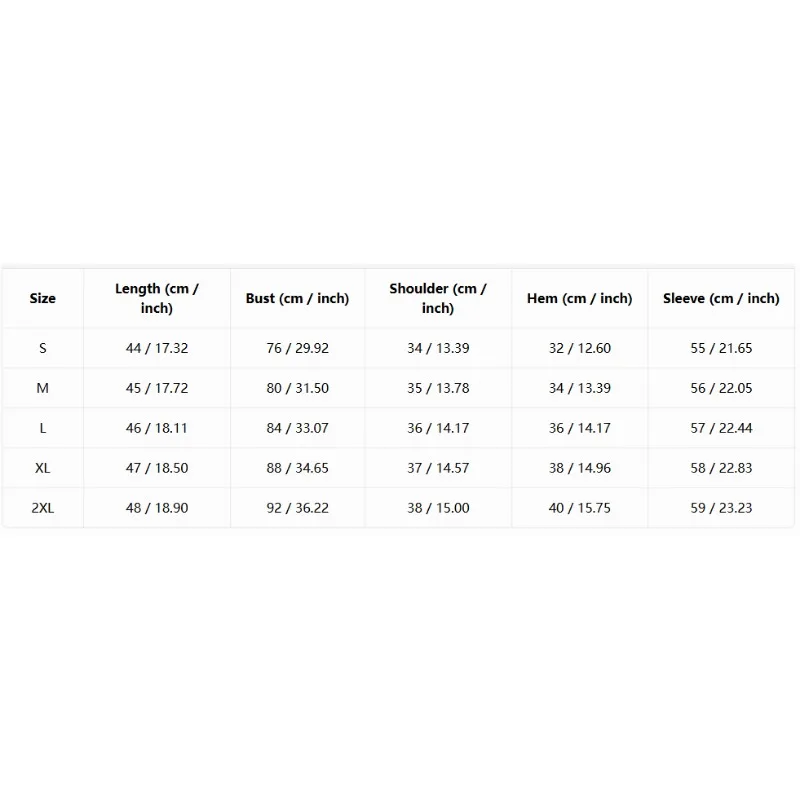Select the Length (cm / inch) header
This screenshot has height=800, width=800.
pyautogui.click(x=157, y=298)
